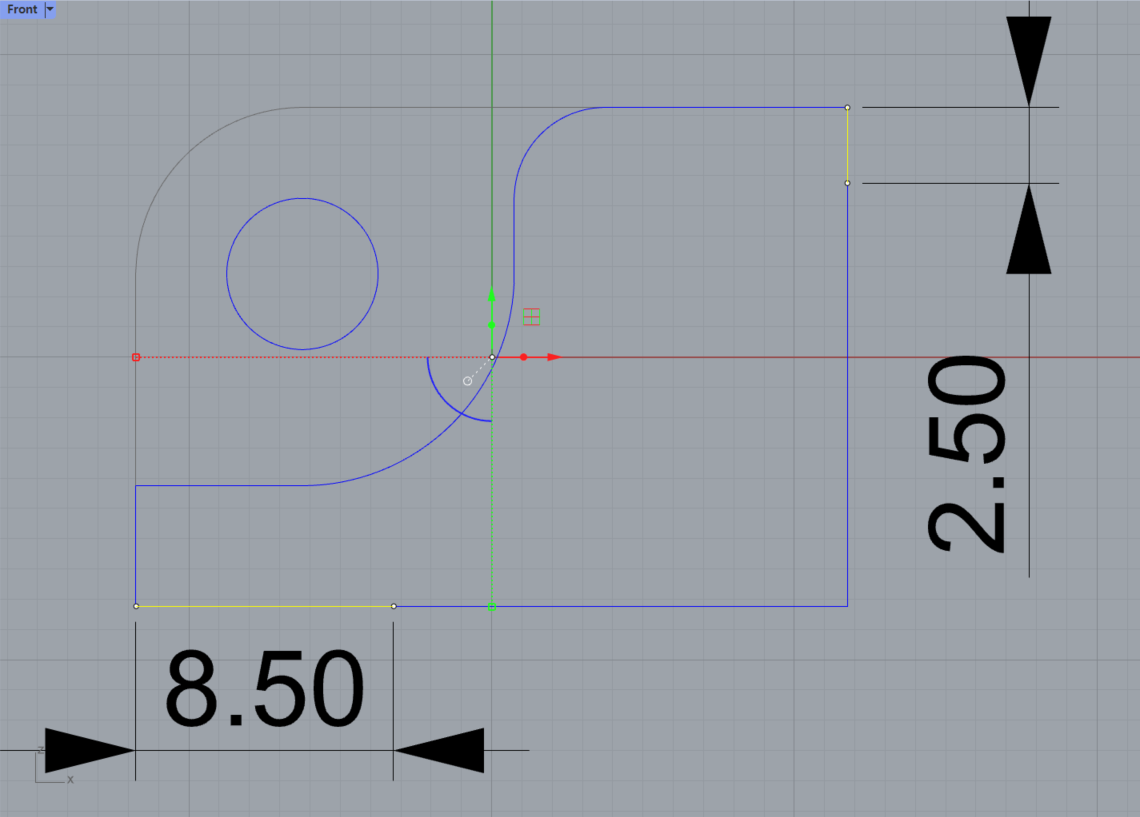Click the gumball green Y-axis move arrow
1140x817 pixels.
tap(492, 294)
